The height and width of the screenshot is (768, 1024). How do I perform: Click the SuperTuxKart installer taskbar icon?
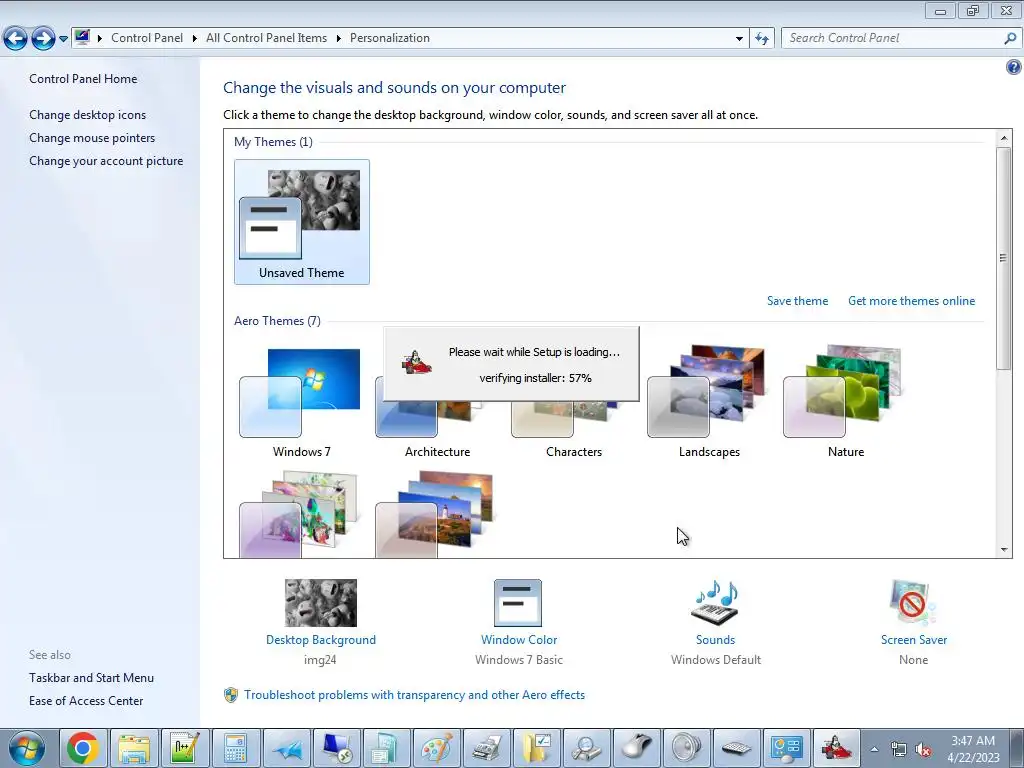(x=837, y=748)
